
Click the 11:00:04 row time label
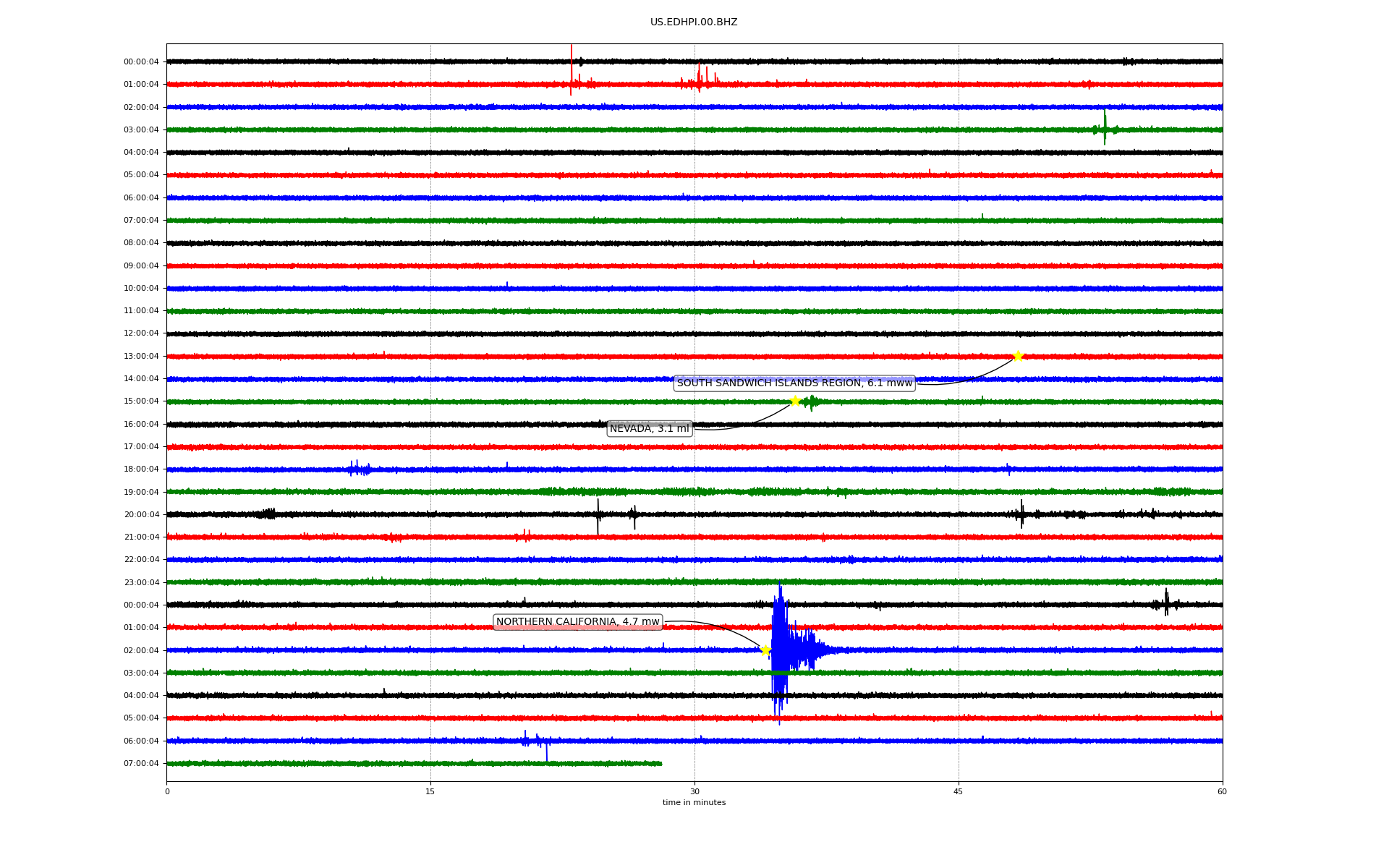(x=141, y=311)
